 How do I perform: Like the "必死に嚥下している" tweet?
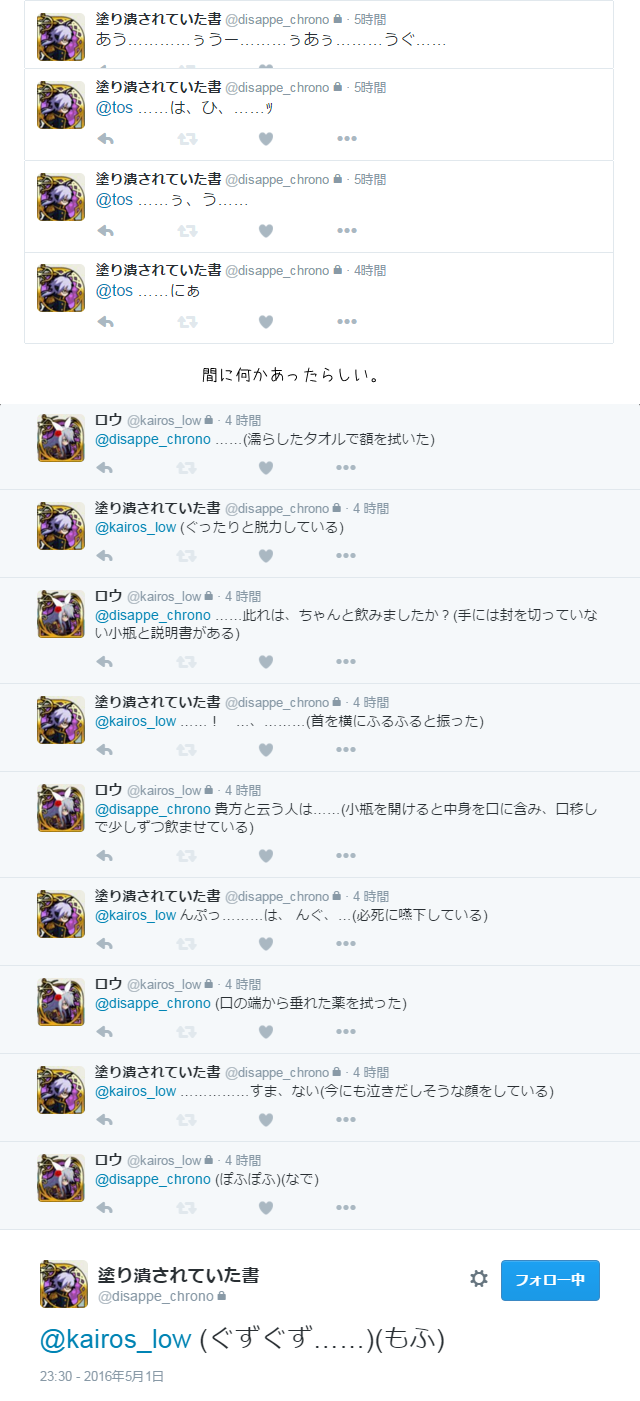pyautogui.click(x=266, y=944)
